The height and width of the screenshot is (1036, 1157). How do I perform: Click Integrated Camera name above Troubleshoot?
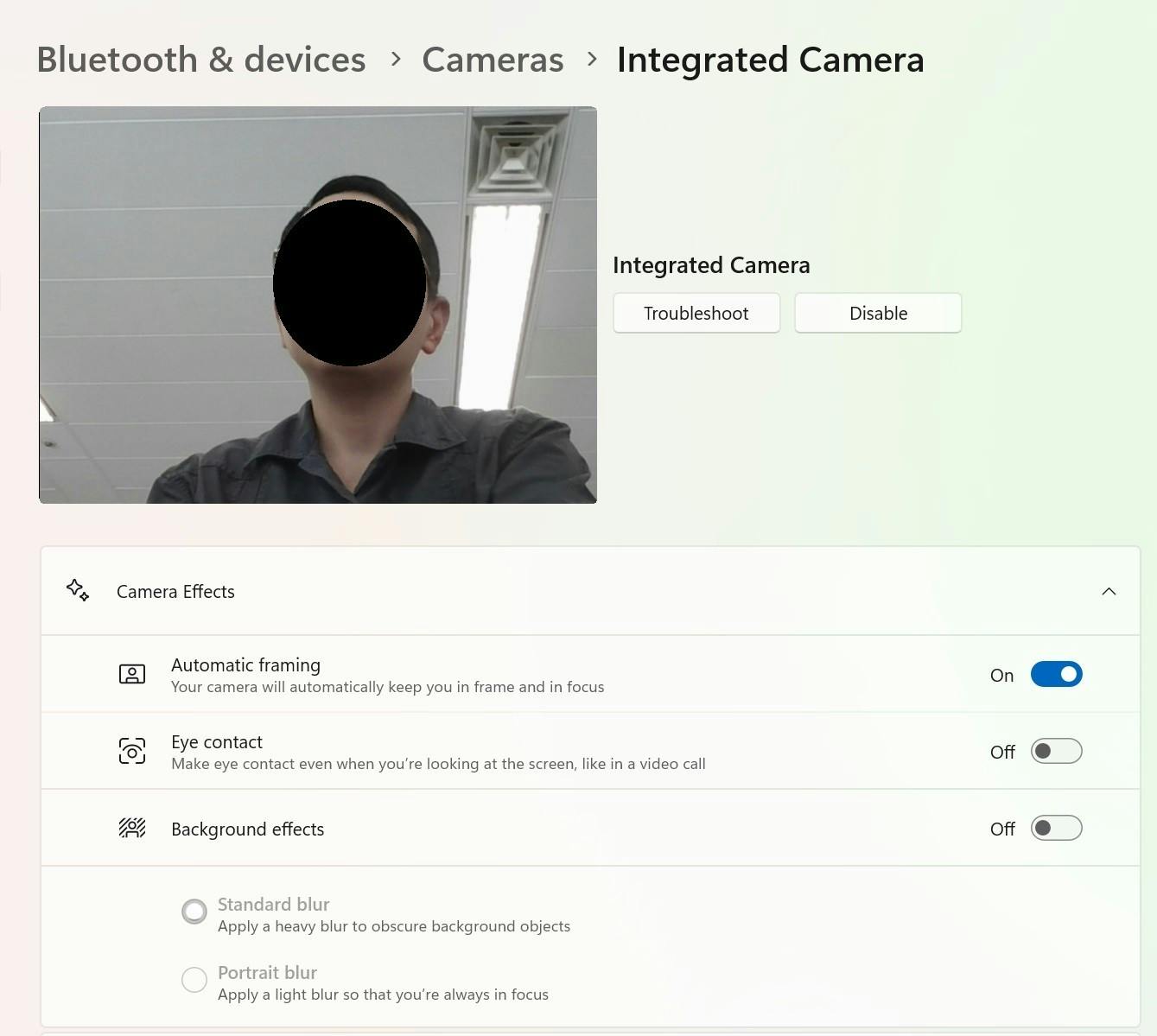[711, 265]
